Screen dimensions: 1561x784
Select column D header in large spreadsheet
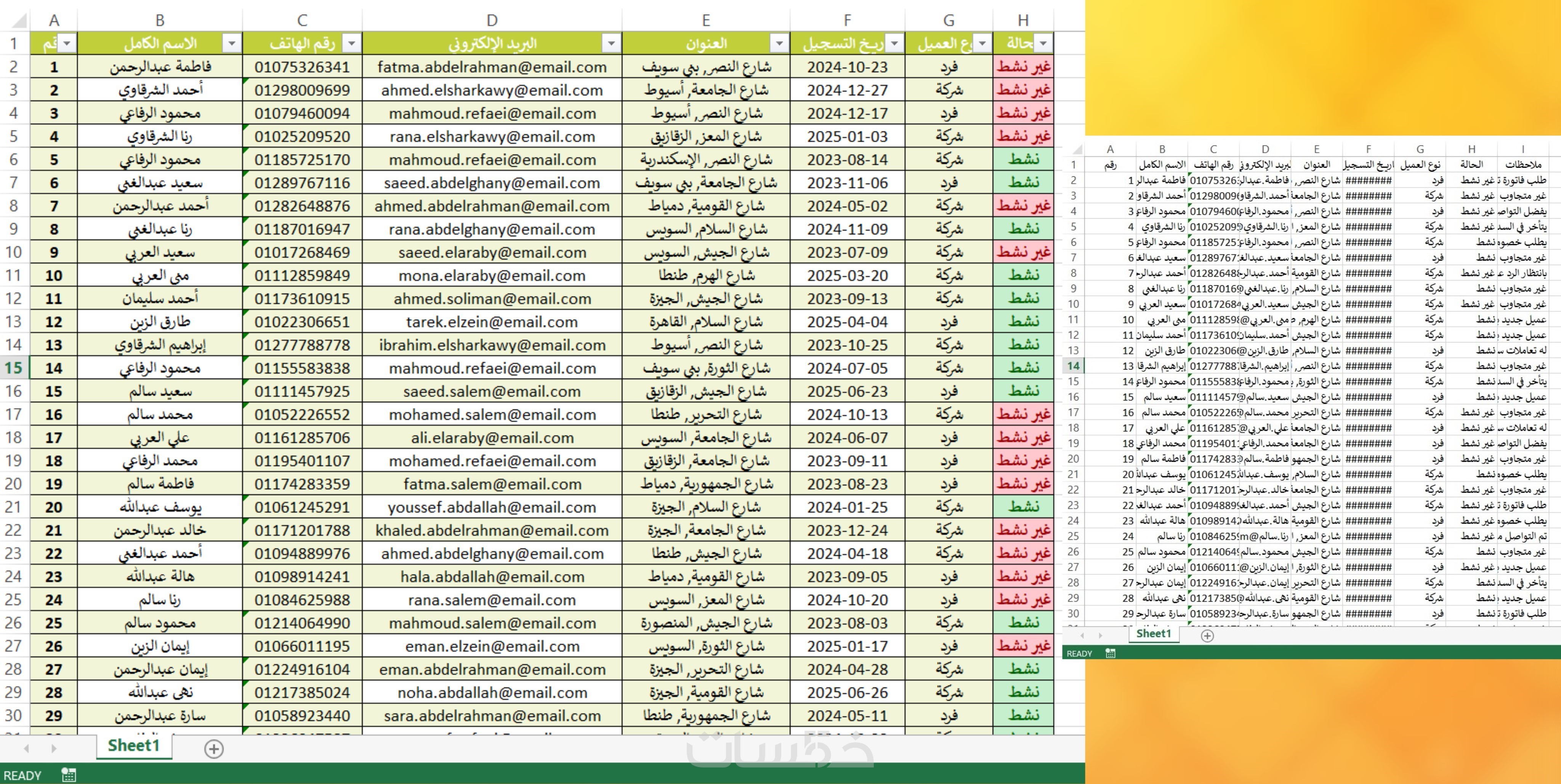coord(492,21)
